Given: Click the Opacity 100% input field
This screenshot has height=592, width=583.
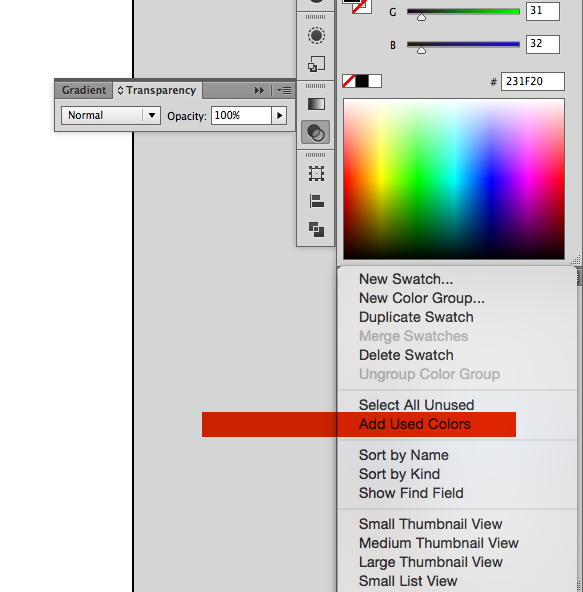Looking at the screenshot, I should click(x=241, y=115).
